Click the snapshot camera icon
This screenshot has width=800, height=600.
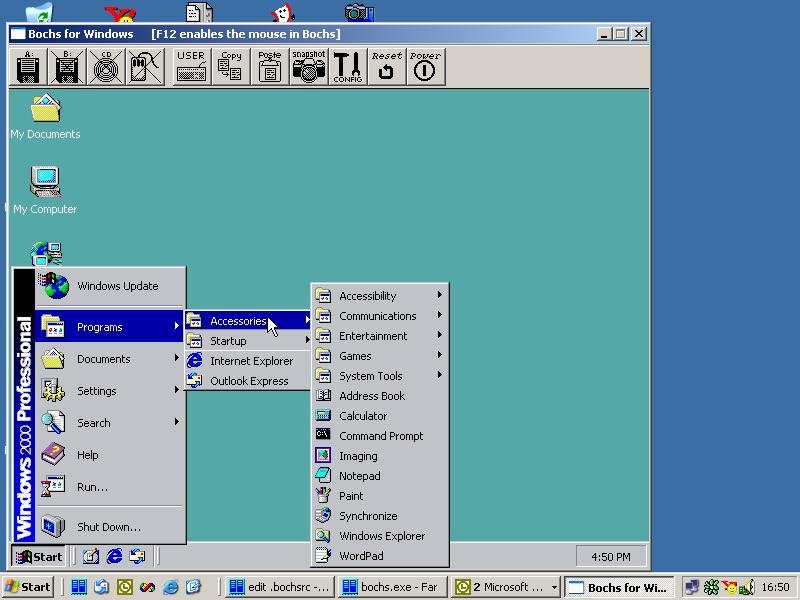309,67
